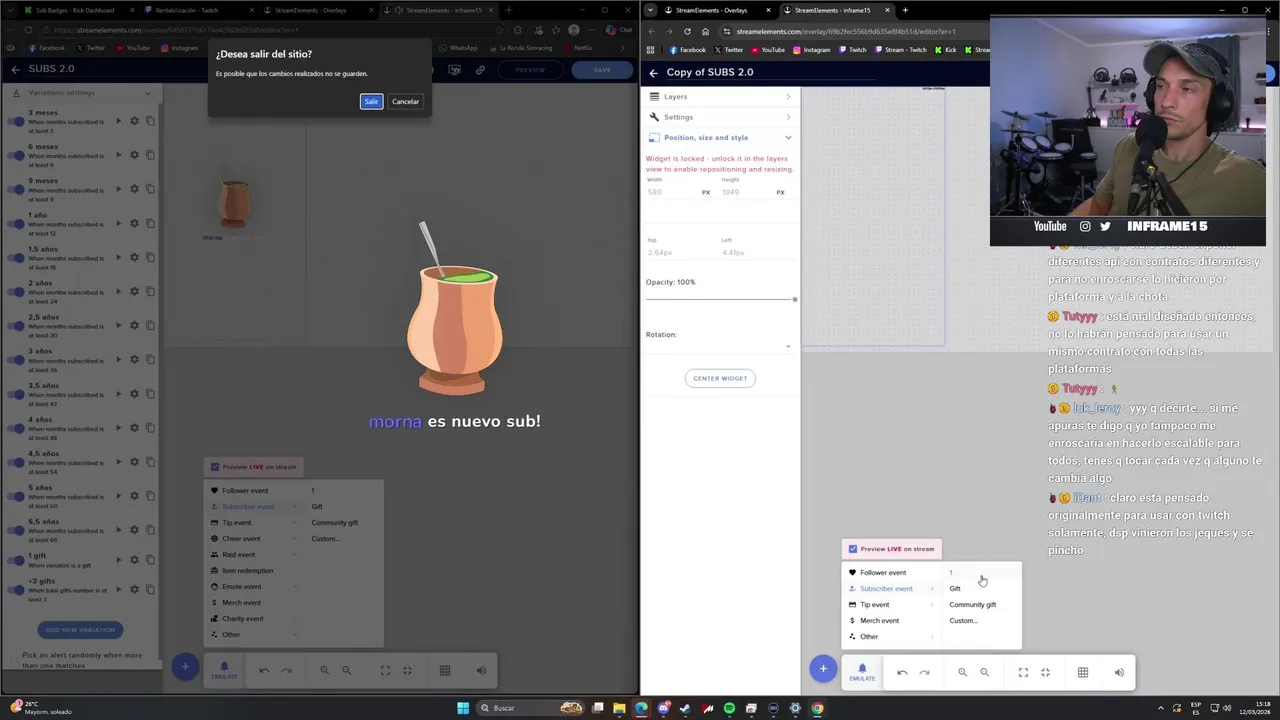
Task: Add a widget with left window plus button
Action: click(x=185, y=667)
